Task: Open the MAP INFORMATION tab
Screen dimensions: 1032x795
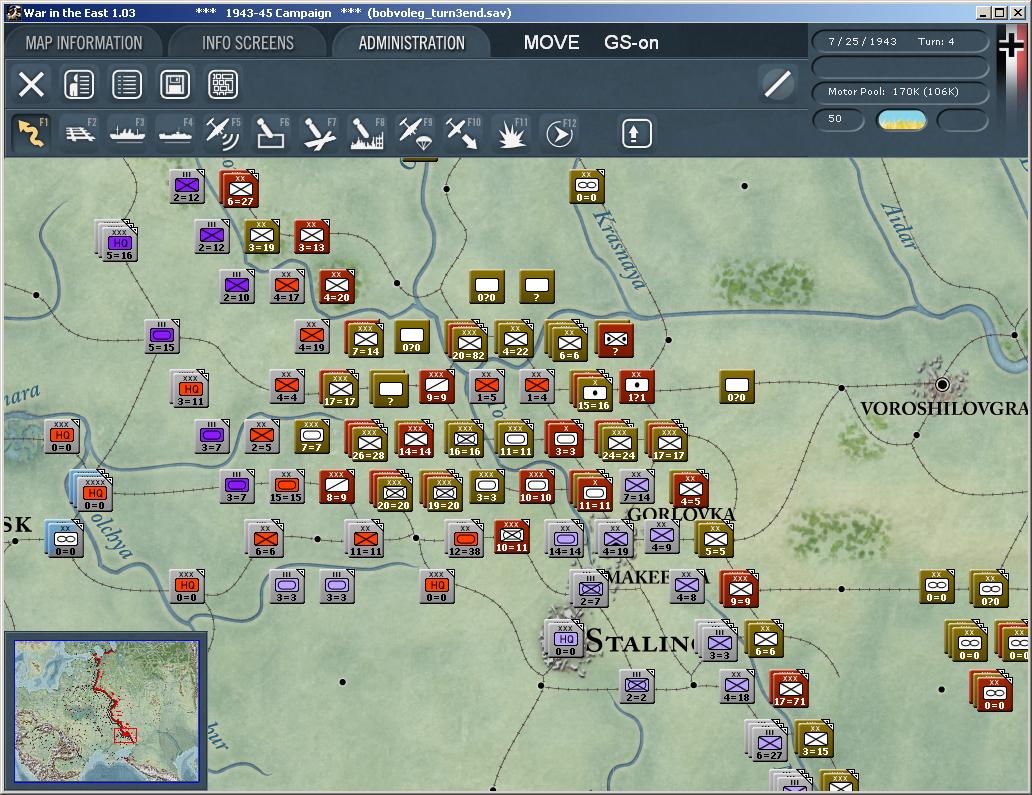Action: coord(84,43)
